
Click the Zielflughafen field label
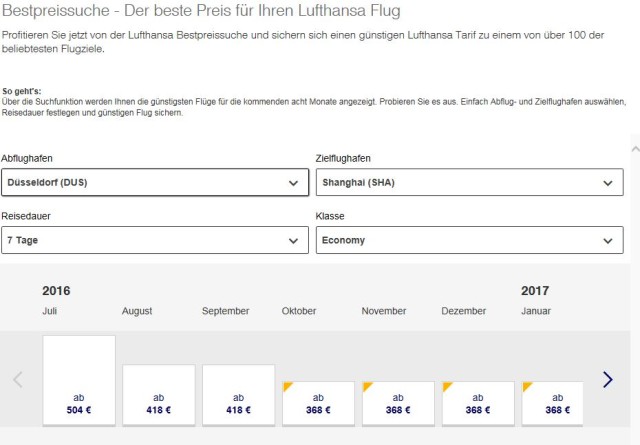343,158
